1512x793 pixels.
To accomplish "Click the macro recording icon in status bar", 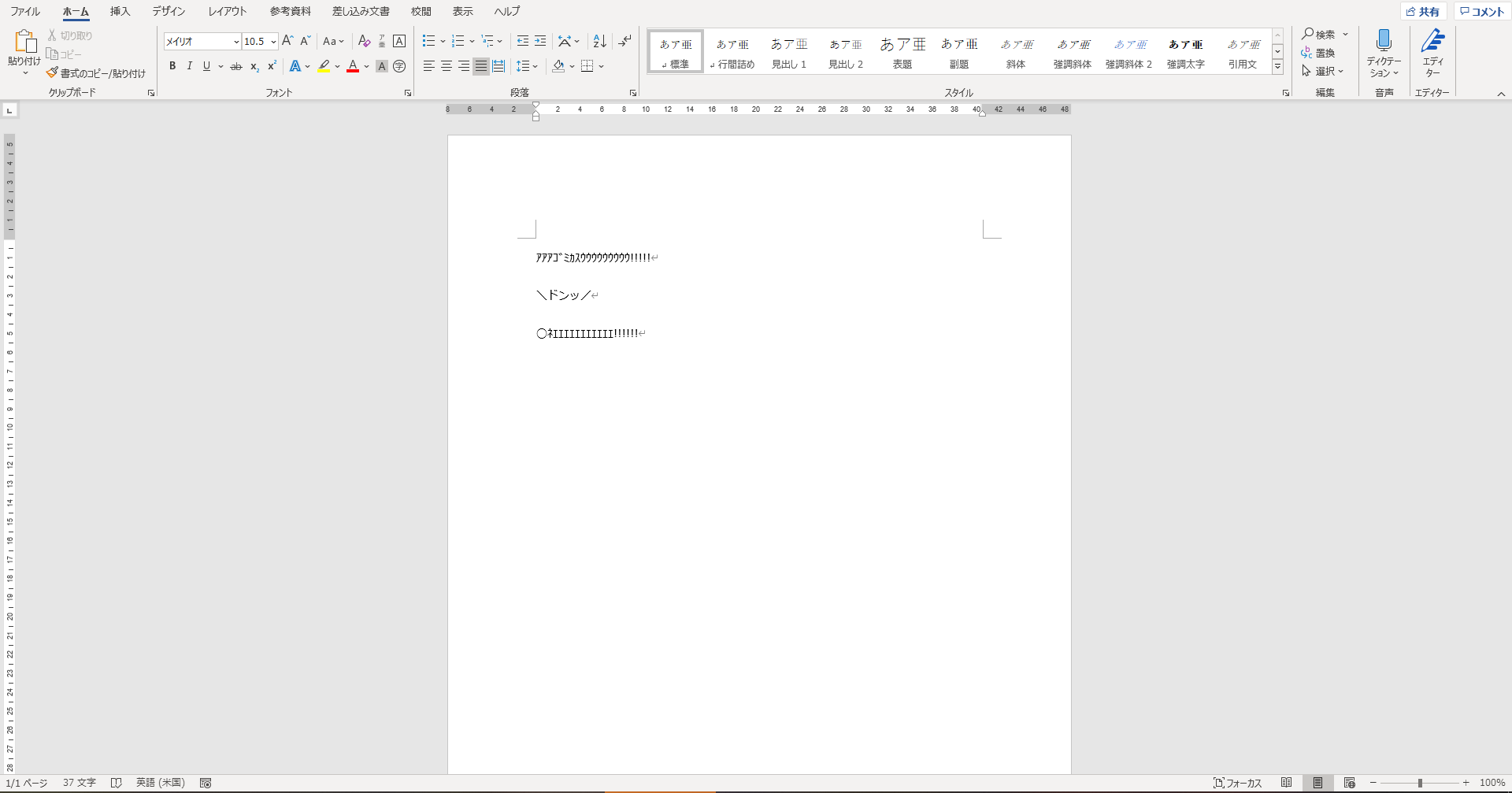I will point(206,783).
